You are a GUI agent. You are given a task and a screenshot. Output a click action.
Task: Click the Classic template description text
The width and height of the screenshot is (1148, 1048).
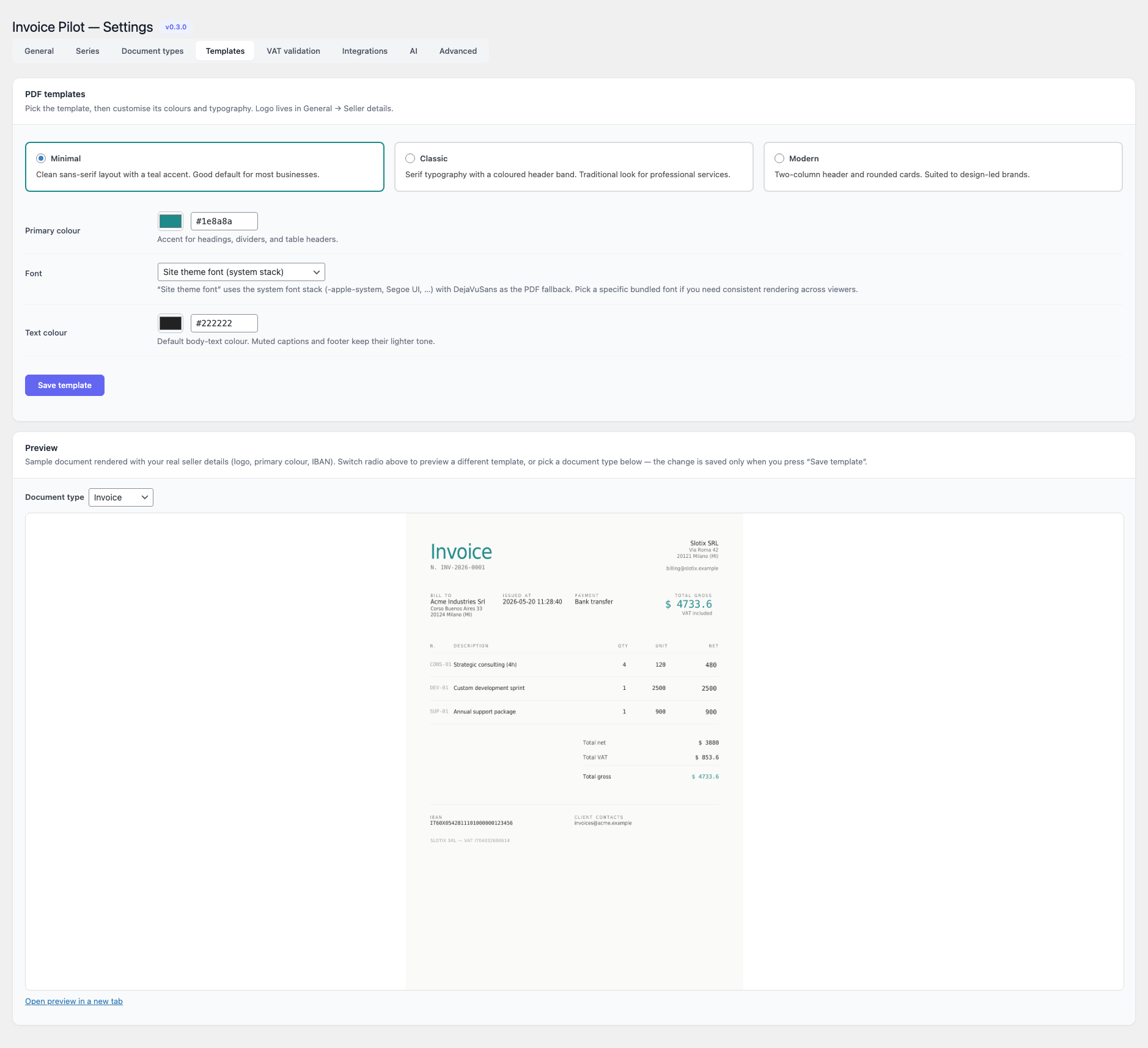(567, 175)
